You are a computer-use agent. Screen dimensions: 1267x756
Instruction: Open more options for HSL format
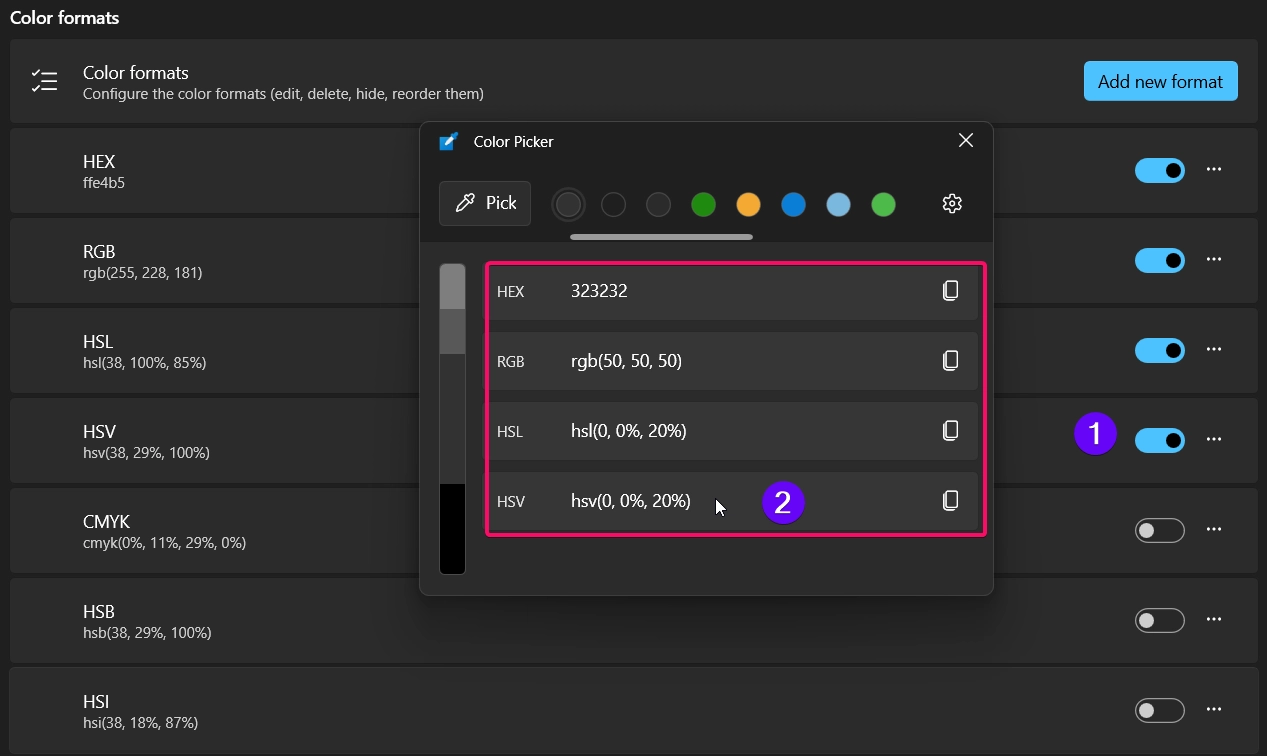[1214, 350]
